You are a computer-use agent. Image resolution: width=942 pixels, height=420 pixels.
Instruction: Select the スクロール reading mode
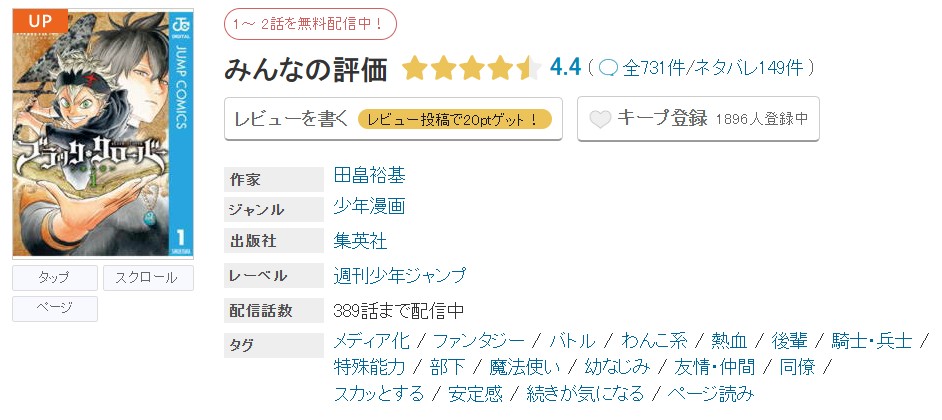148,278
